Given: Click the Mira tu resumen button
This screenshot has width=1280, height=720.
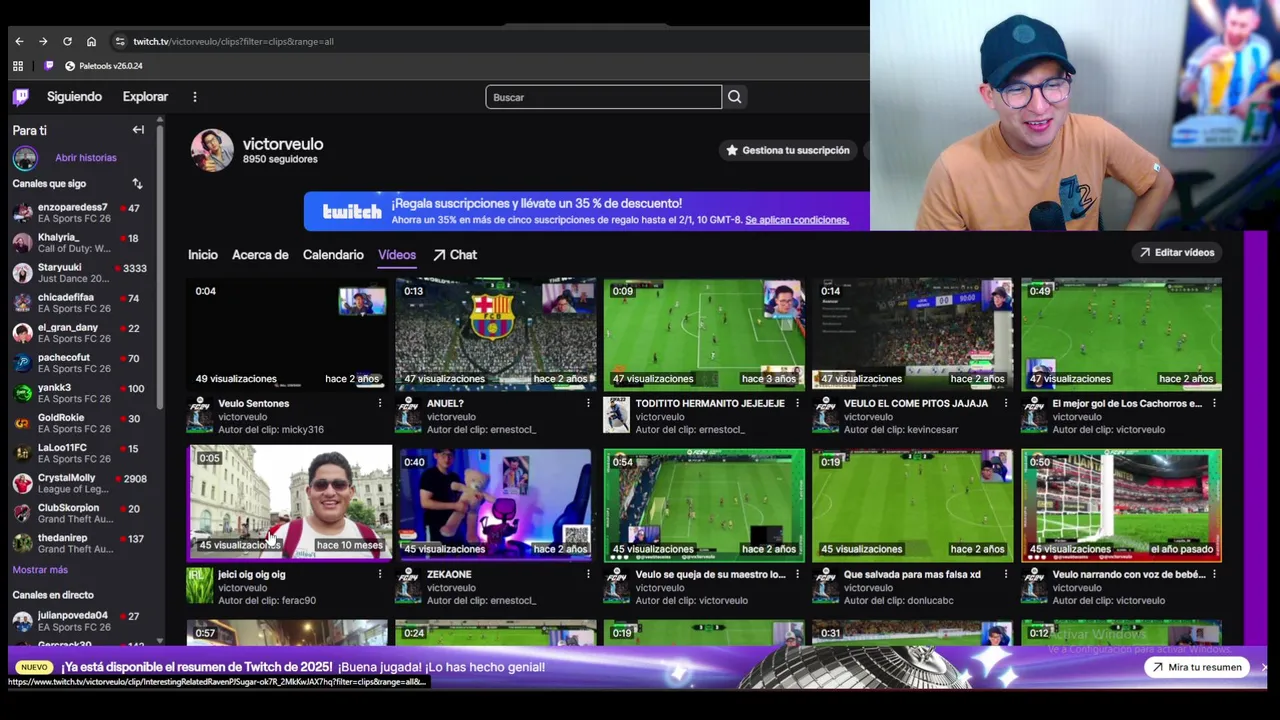Looking at the screenshot, I should click(x=1195, y=667).
